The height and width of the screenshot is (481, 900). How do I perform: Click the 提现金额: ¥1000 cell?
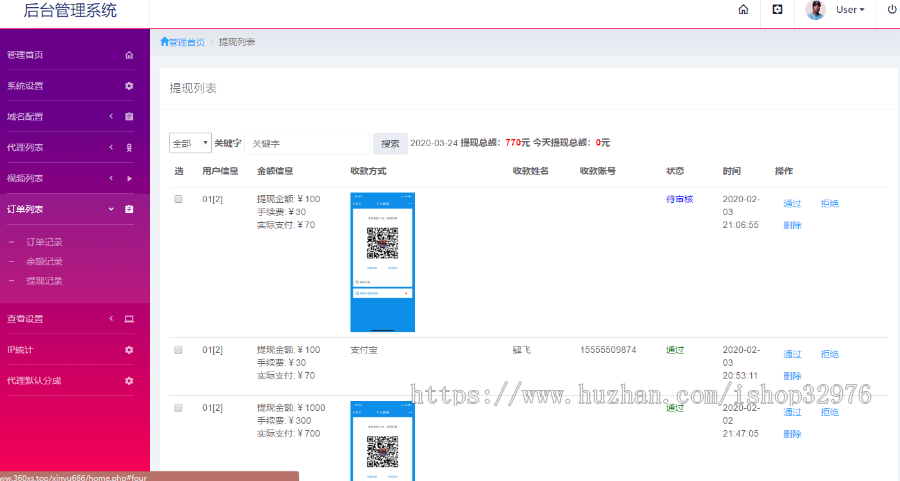click(291, 408)
